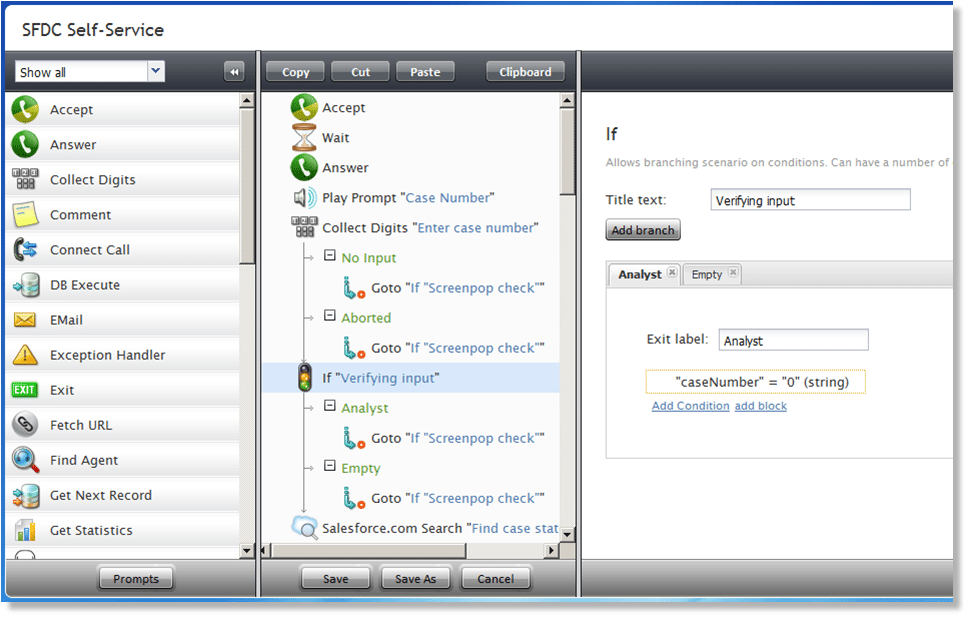Select the Answer block icon in the palette

click(25, 145)
